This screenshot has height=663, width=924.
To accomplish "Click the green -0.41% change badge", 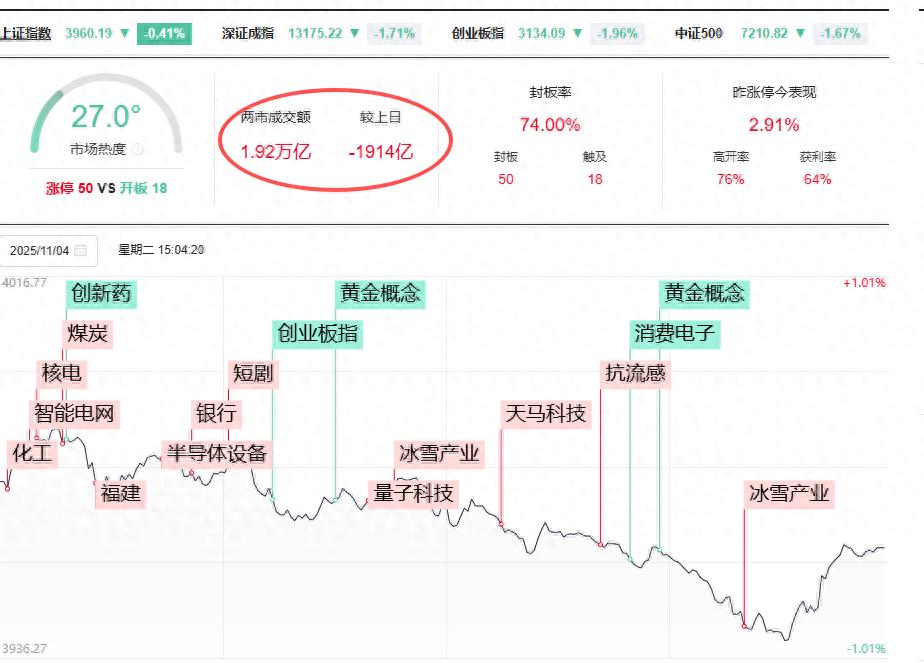I will tap(165, 33).
